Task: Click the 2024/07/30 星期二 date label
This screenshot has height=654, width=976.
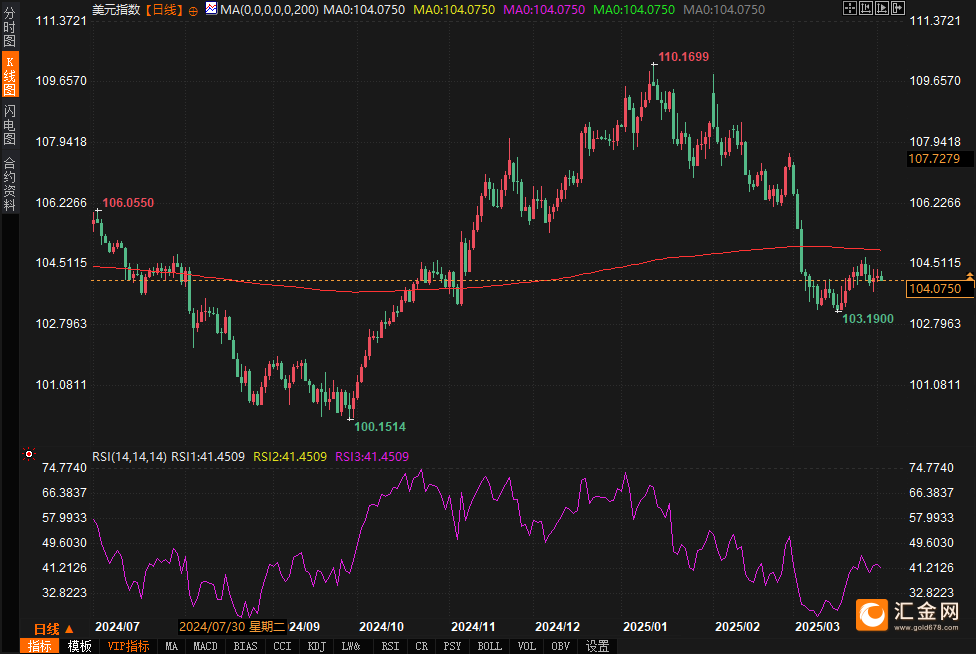Action: [x=232, y=627]
